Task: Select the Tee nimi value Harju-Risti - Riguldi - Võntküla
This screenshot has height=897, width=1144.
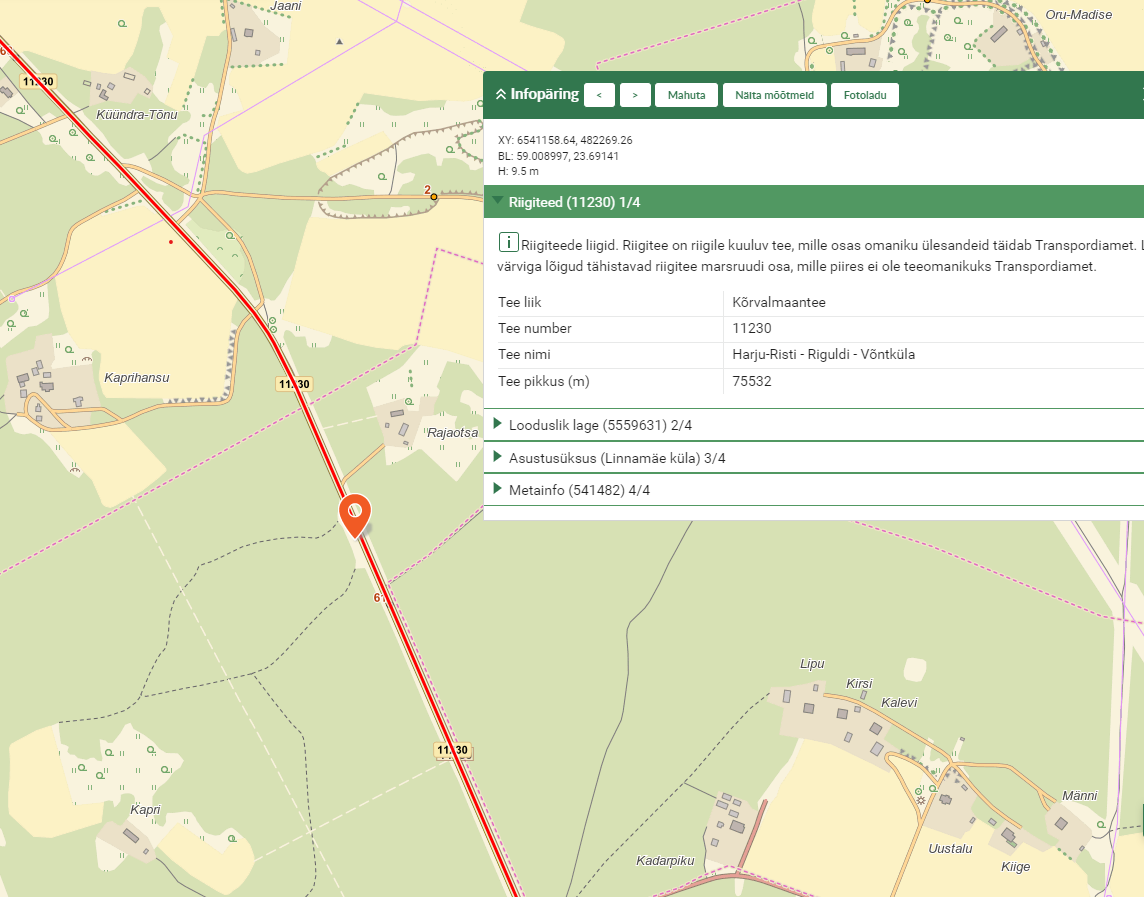Action: tap(823, 355)
